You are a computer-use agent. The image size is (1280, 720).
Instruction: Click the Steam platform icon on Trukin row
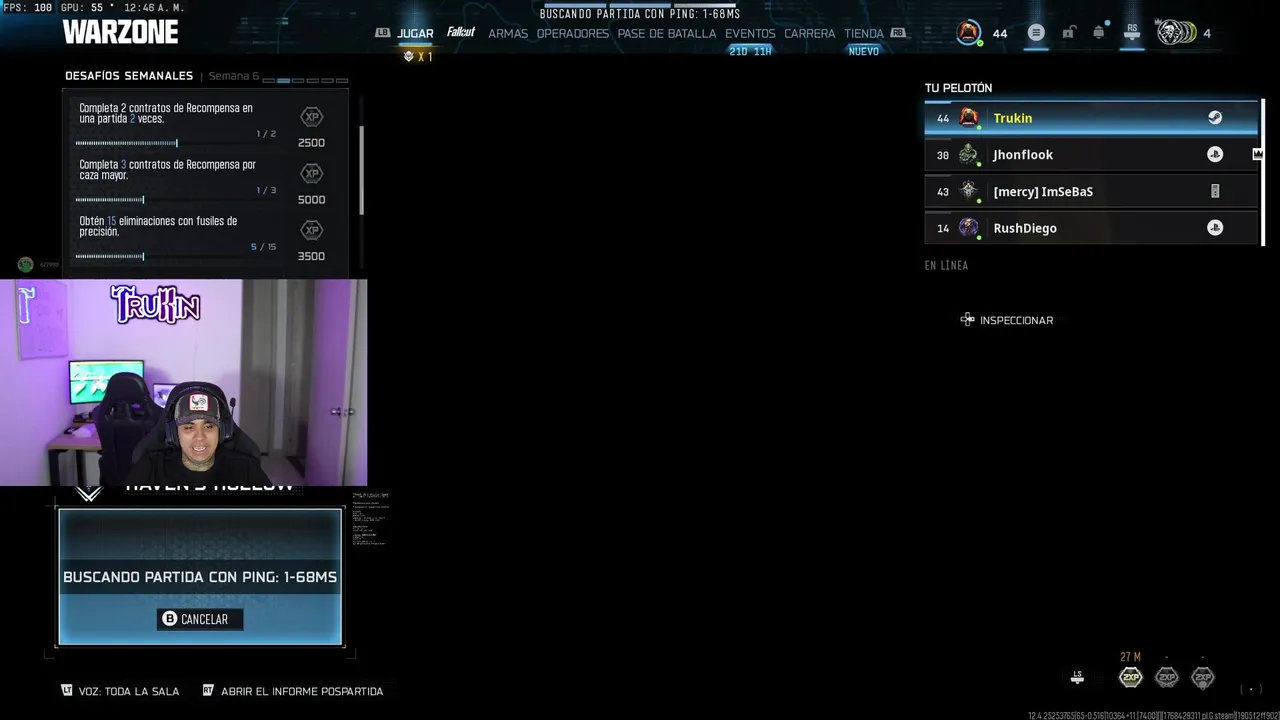(1215, 118)
